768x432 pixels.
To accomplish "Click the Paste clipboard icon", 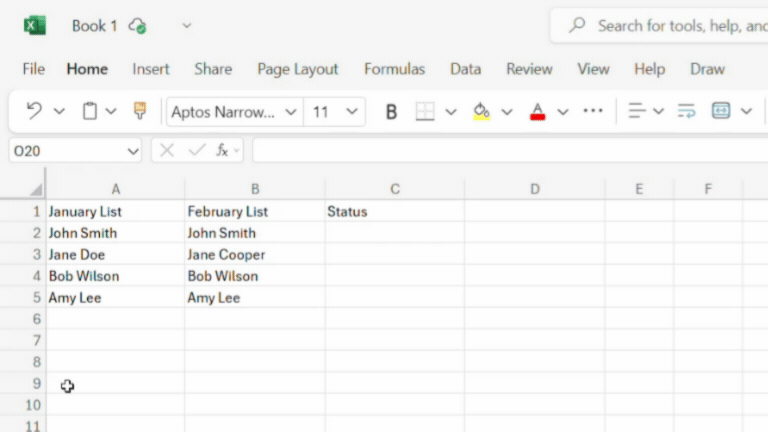I will (89, 111).
